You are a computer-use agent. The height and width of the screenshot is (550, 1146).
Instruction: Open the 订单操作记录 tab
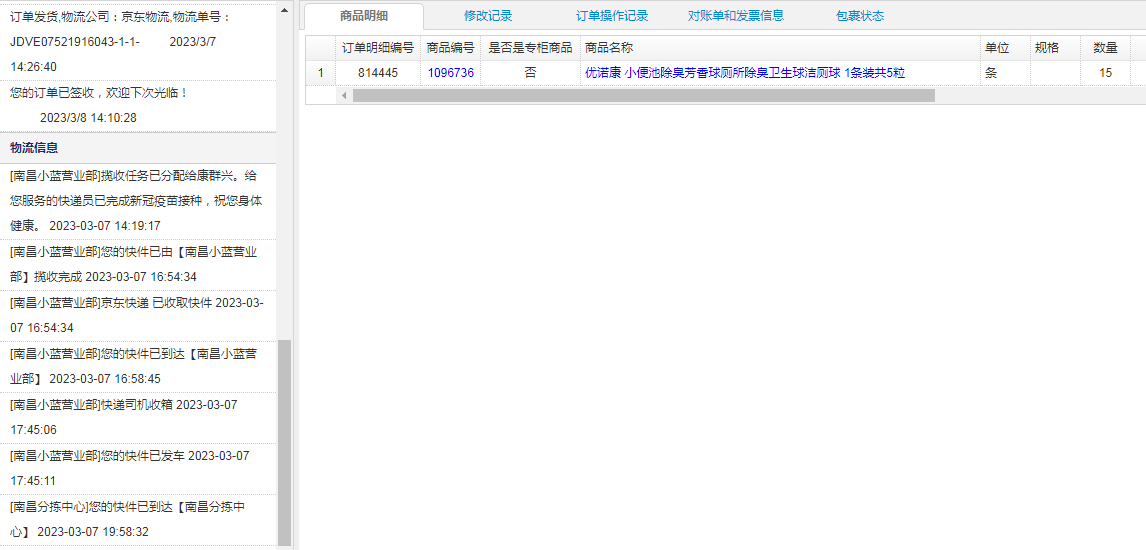612,16
